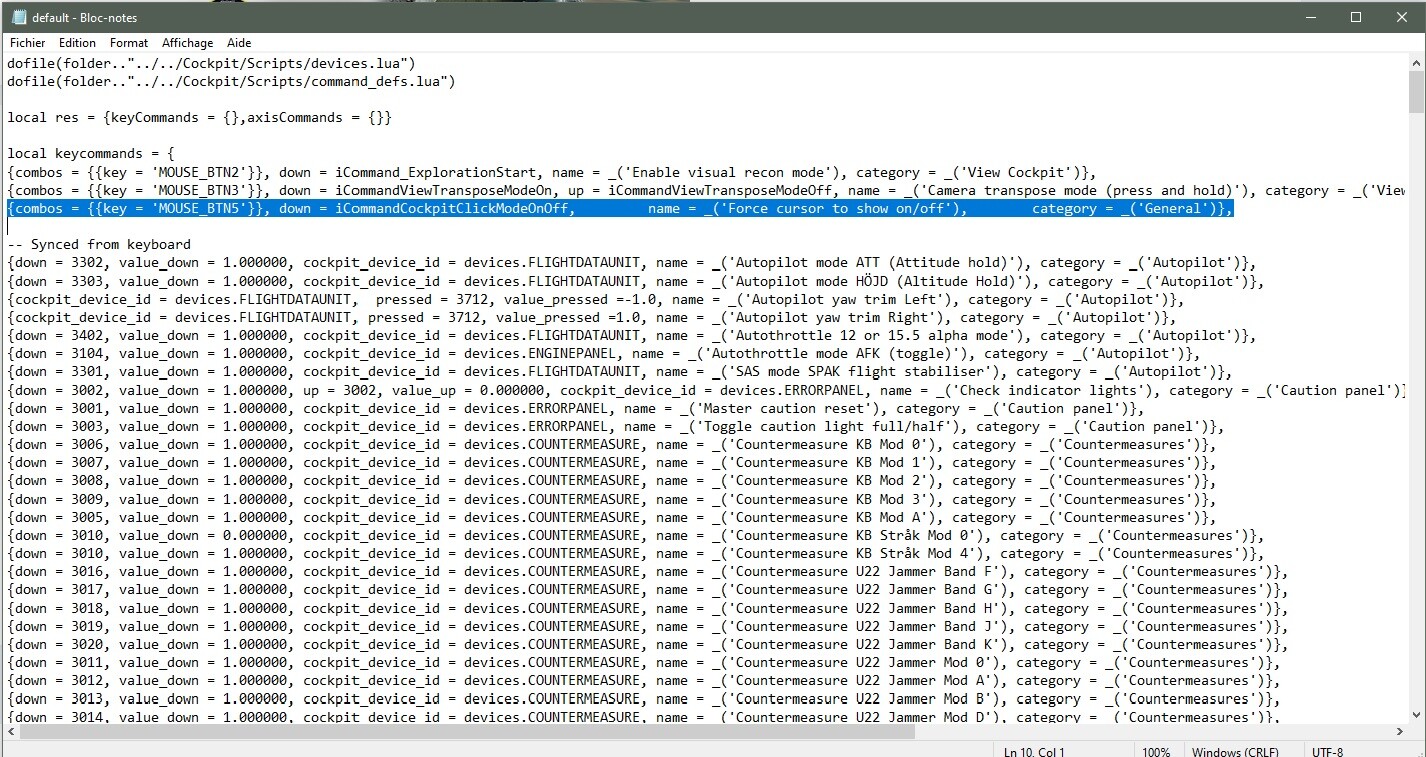Click the line containing devices.lua

click(x=211, y=63)
